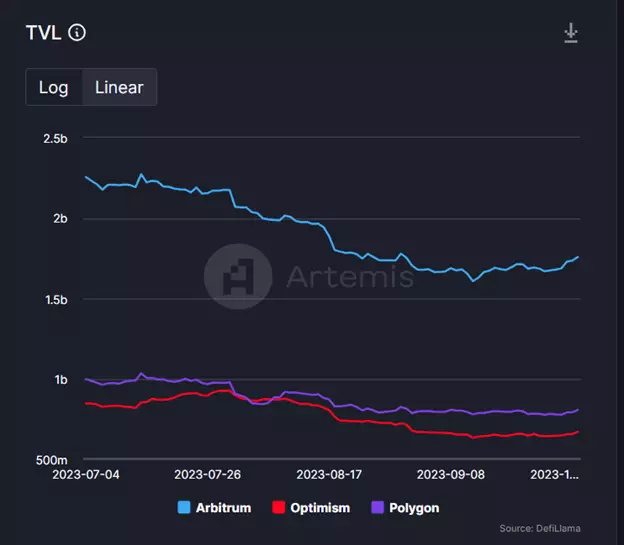Switch chart scale to Linear
Screen dimensions: 624x545
(119, 87)
